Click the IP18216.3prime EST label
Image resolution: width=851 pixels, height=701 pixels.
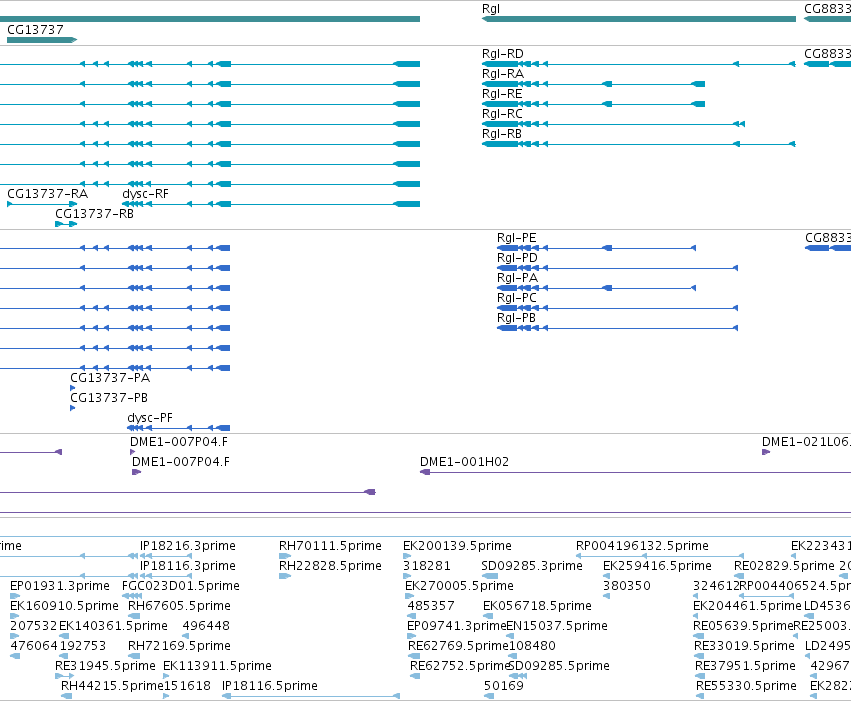tap(188, 546)
